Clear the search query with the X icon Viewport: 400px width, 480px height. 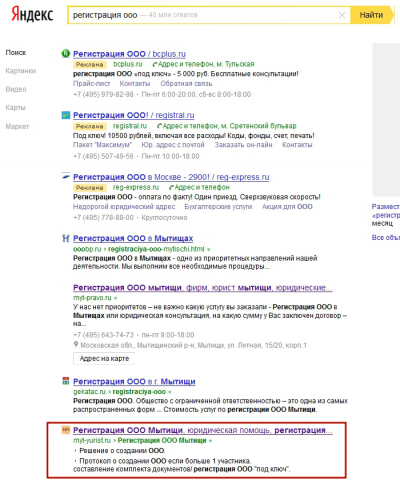(342, 15)
